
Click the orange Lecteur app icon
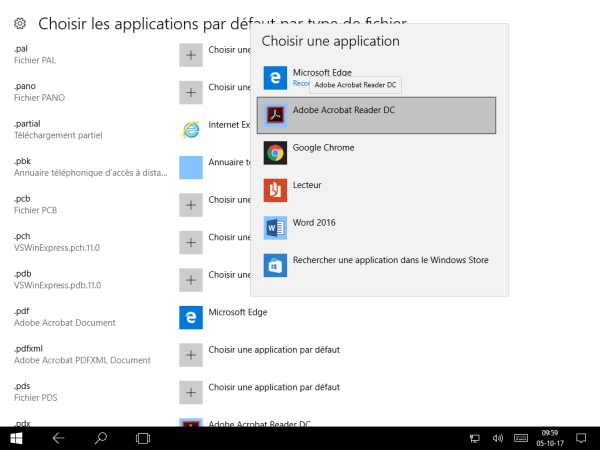click(275, 190)
